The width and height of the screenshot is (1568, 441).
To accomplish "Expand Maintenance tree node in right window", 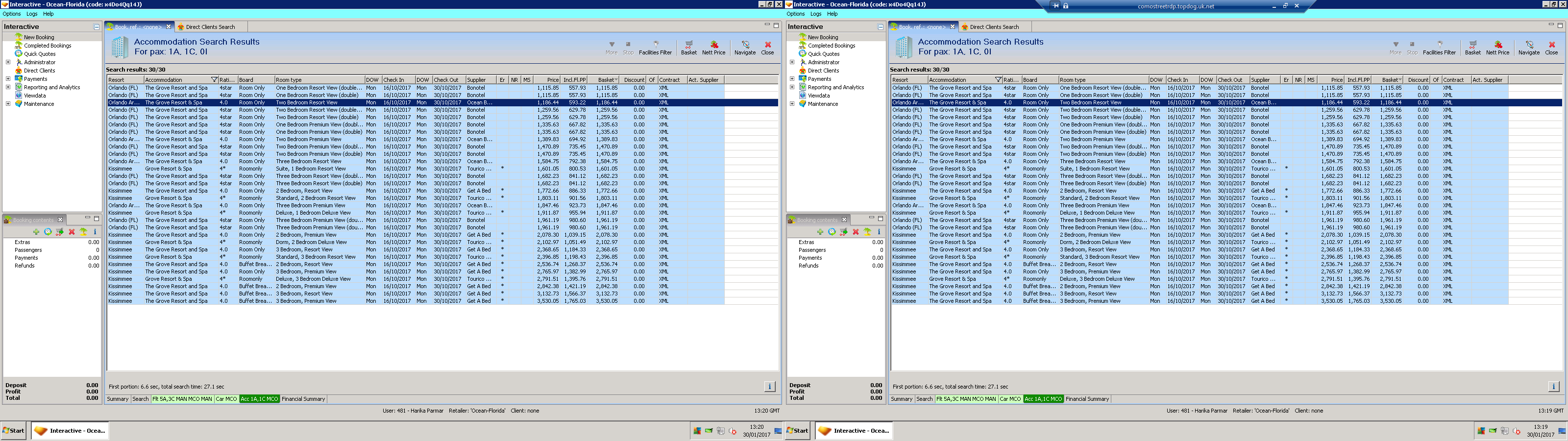I will tap(792, 103).
